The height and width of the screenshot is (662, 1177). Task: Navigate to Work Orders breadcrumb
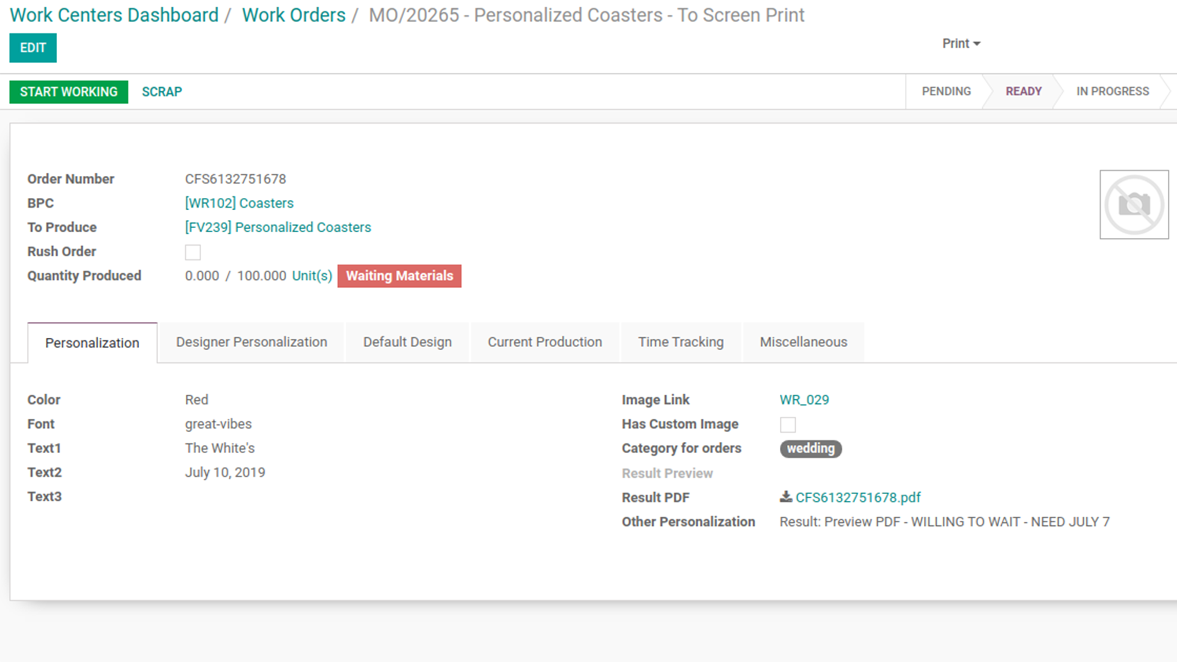pyautogui.click(x=294, y=16)
